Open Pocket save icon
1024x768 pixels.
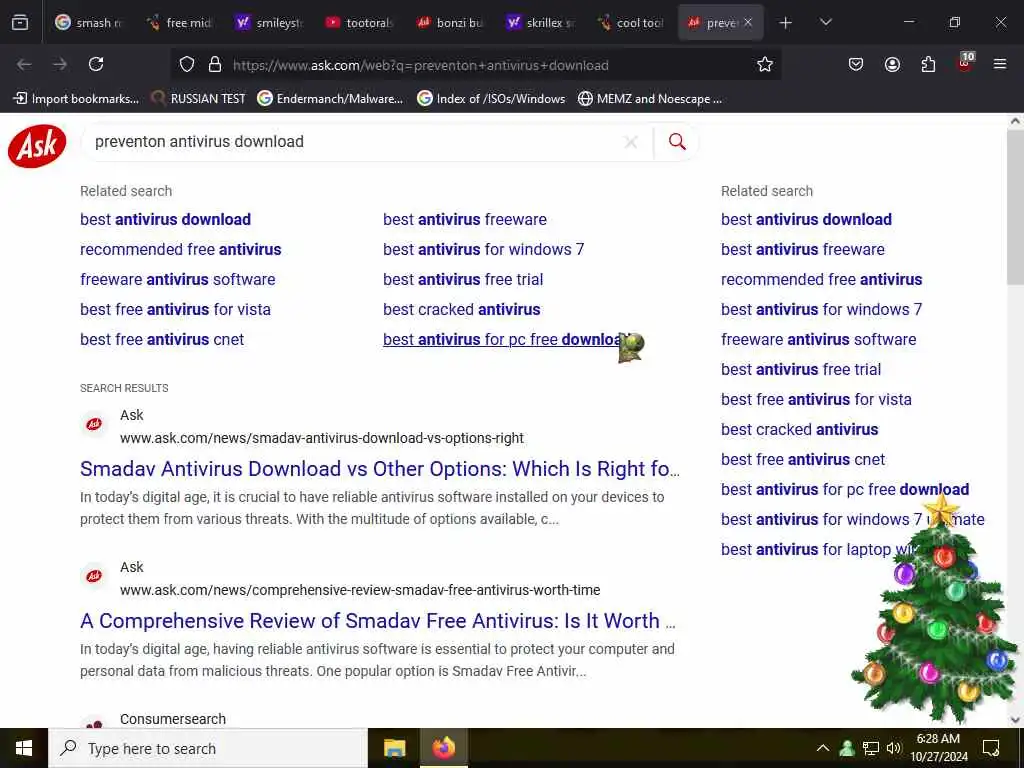pyautogui.click(x=856, y=64)
